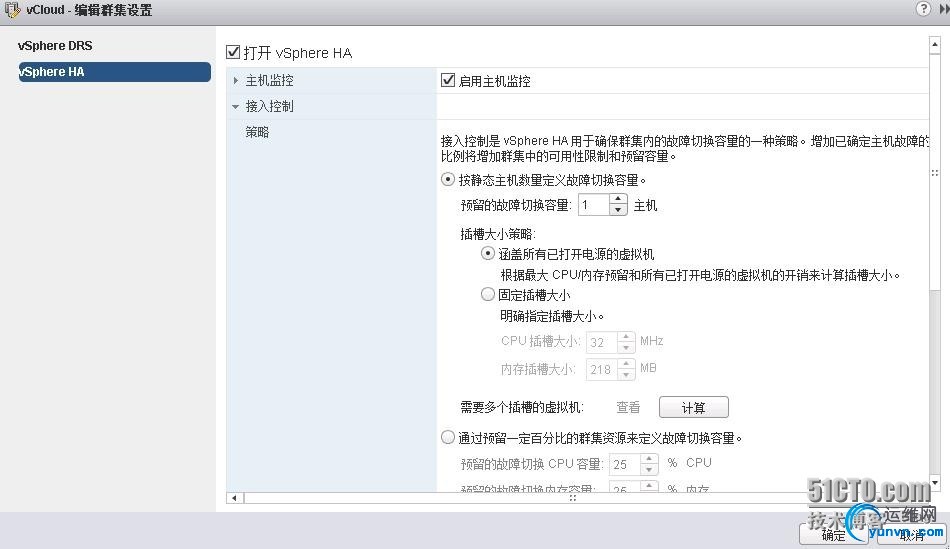Click the vertical scrollbar up arrow
Image resolution: width=950 pixels, height=549 pixels.
935,44
